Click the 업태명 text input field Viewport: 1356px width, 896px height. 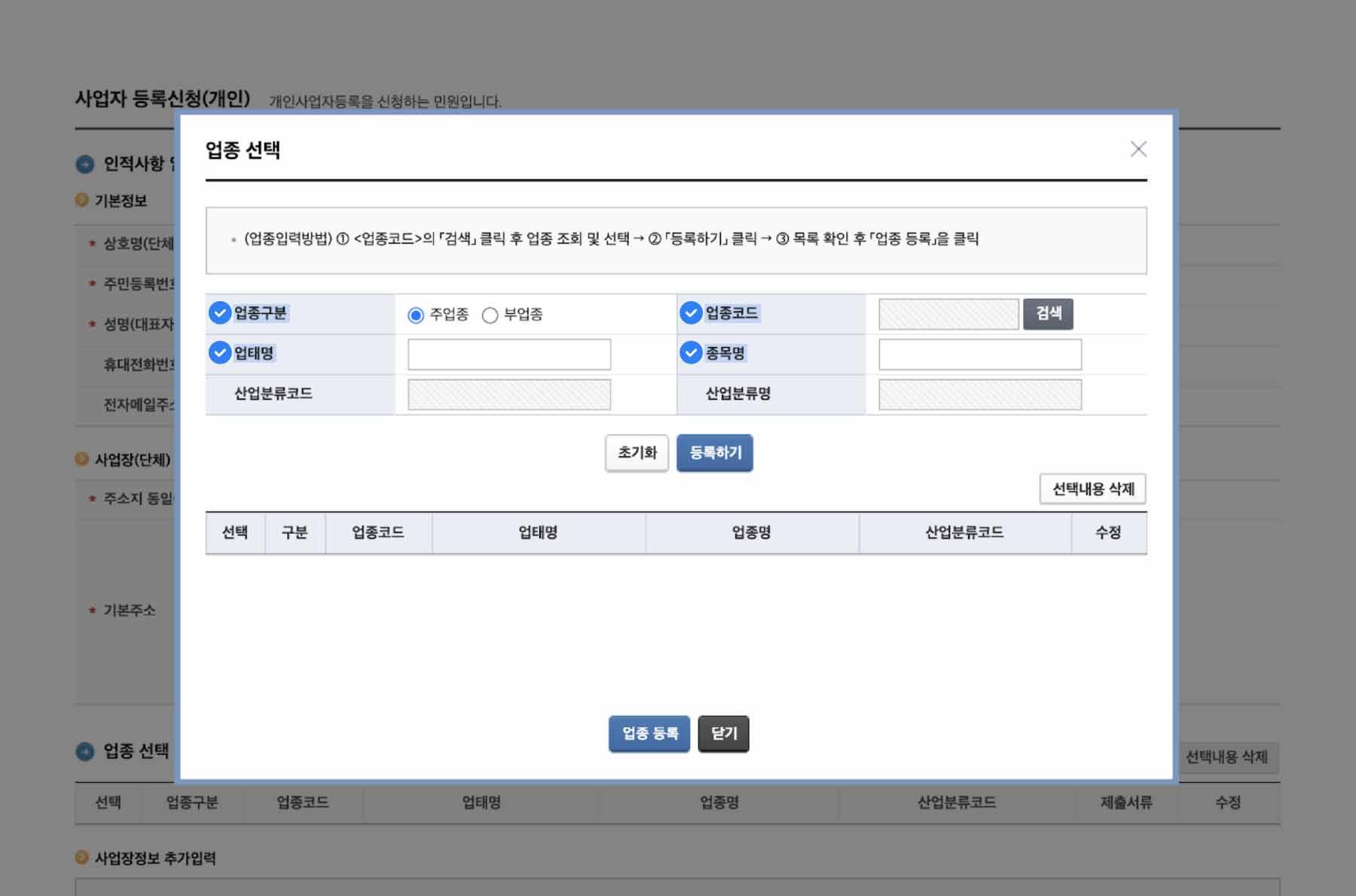[509, 355]
